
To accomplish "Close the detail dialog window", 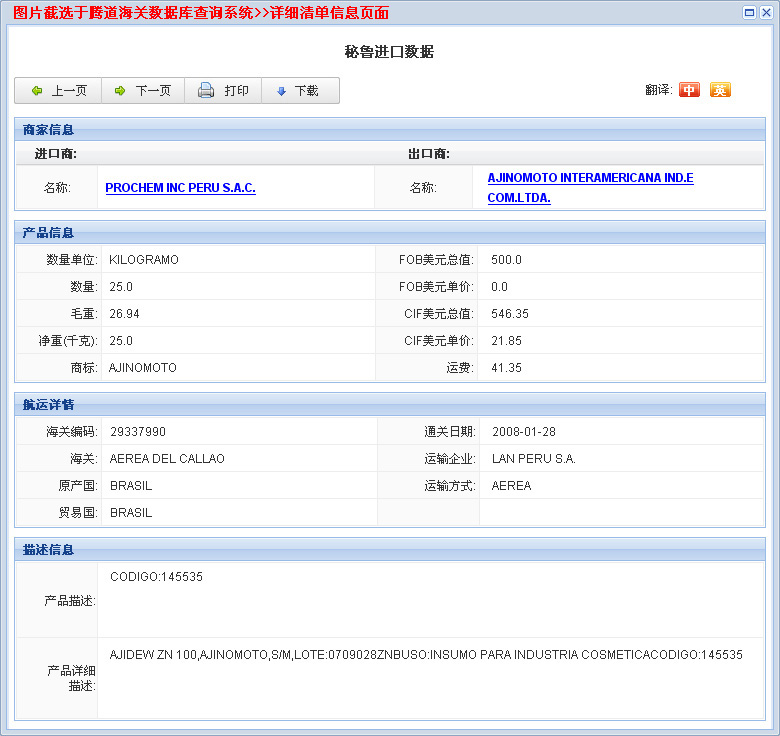I will click(766, 12).
